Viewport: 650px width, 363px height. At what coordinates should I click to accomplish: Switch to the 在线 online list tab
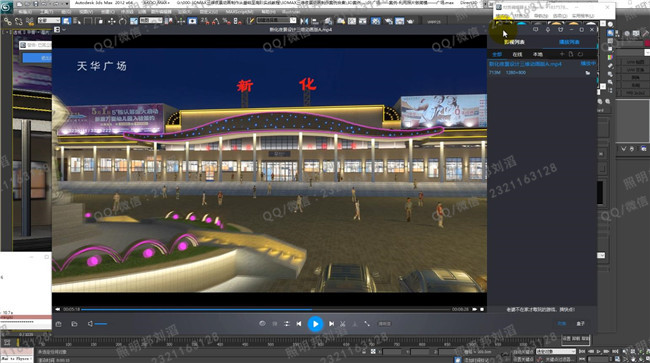point(517,54)
